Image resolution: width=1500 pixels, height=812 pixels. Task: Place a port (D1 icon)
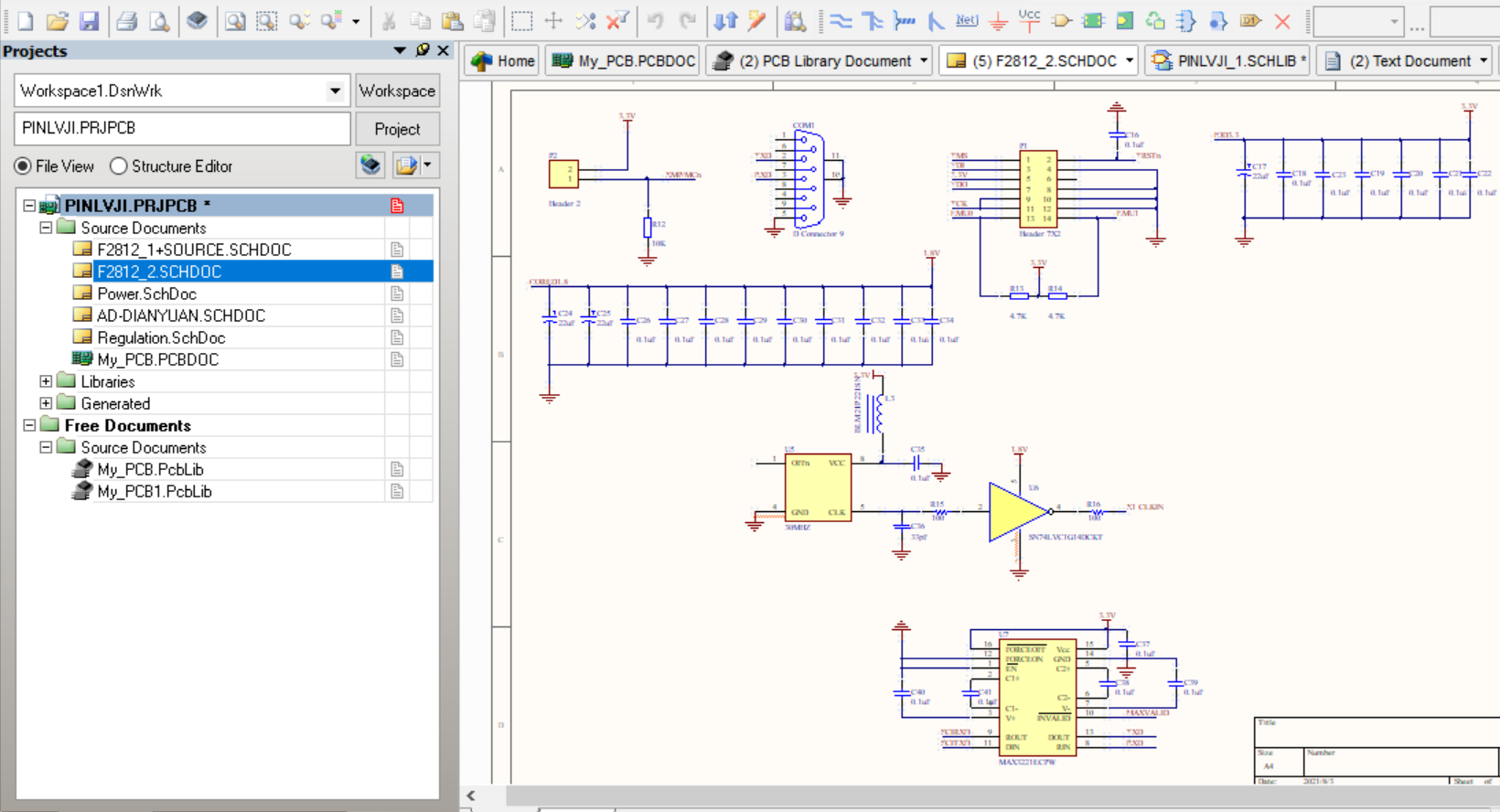[x=1250, y=20]
